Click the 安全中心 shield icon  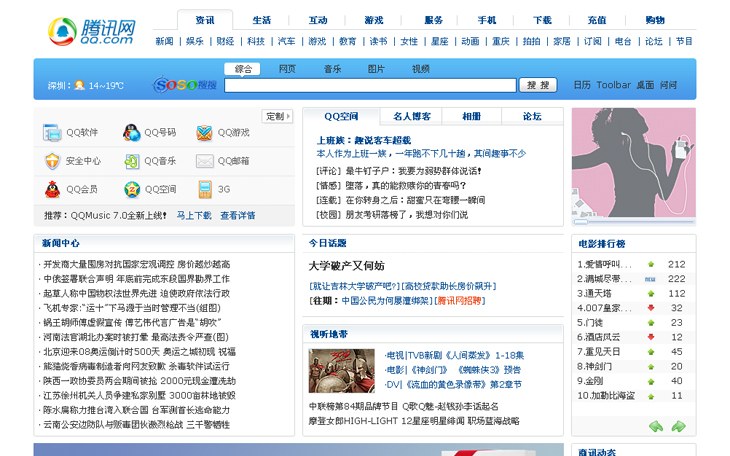click(x=52, y=161)
